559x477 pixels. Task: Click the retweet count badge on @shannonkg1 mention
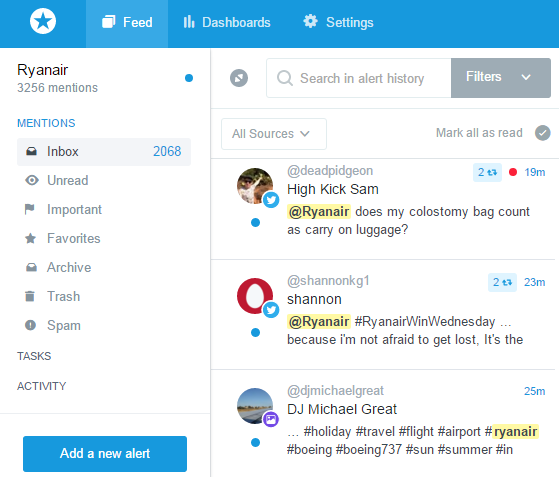pyautogui.click(x=502, y=282)
